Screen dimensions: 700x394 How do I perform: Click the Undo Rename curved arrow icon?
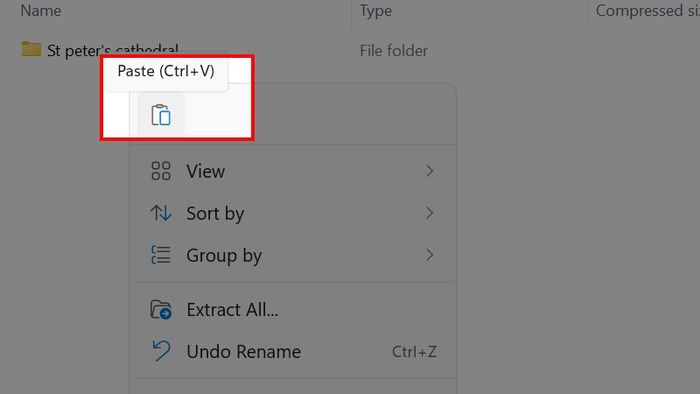tap(161, 351)
